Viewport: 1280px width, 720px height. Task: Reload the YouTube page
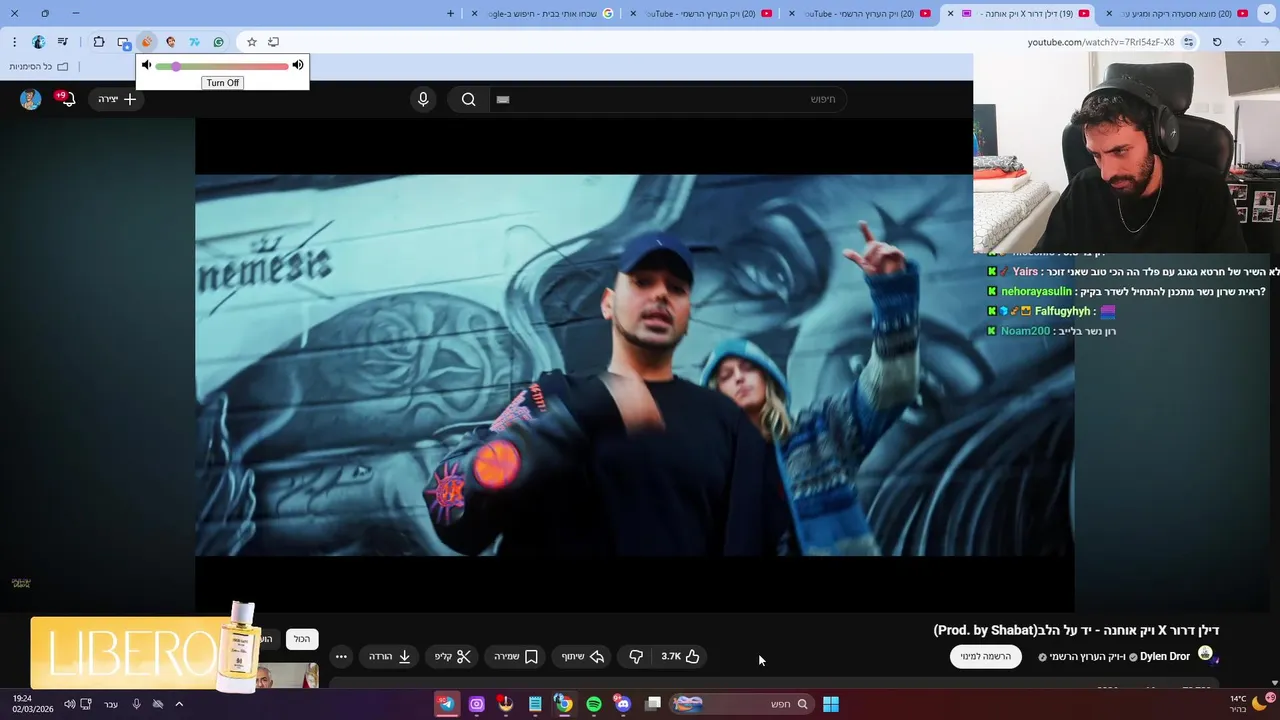1217,42
